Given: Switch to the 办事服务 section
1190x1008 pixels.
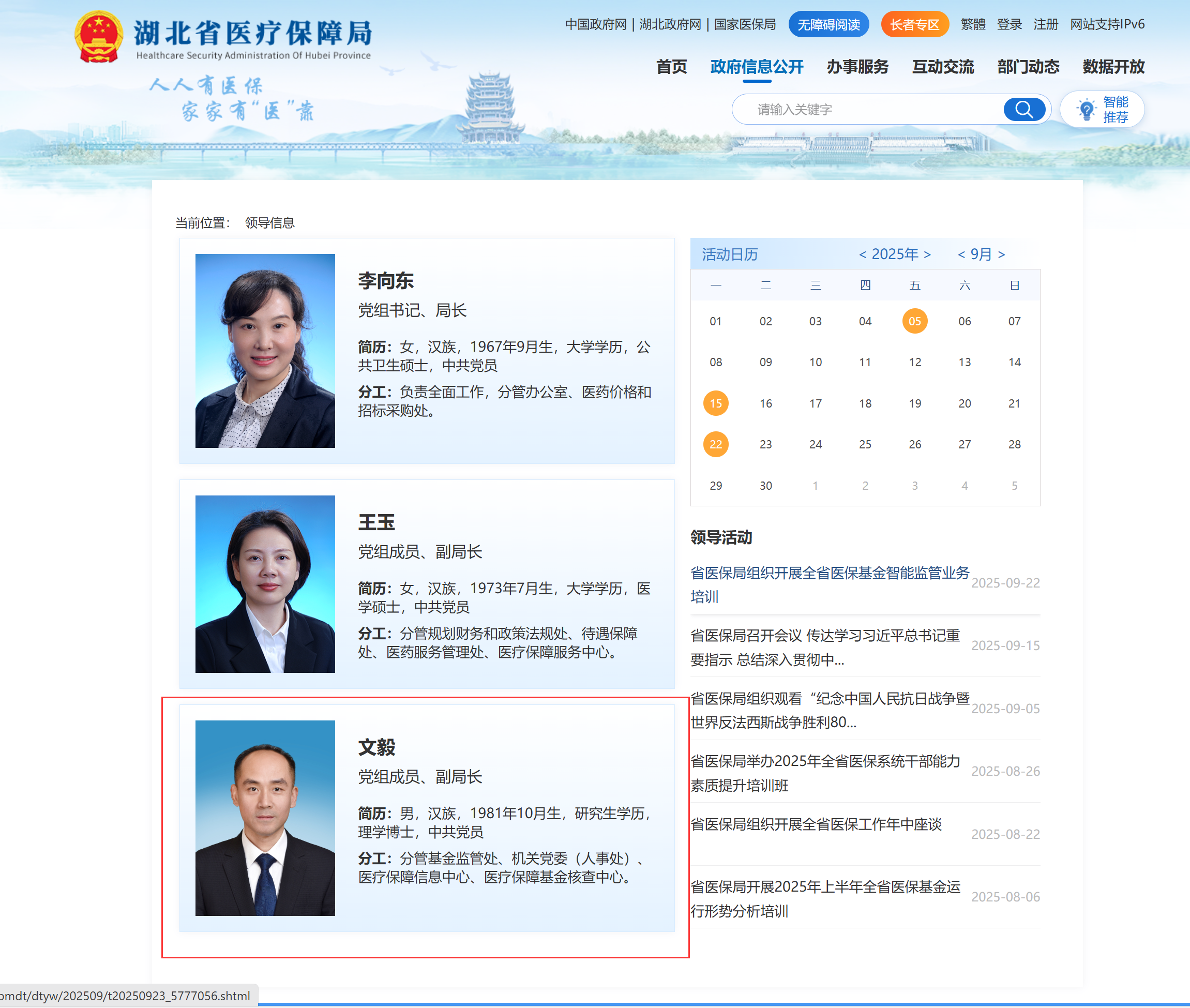Looking at the screenshot, I should [856, 67].
